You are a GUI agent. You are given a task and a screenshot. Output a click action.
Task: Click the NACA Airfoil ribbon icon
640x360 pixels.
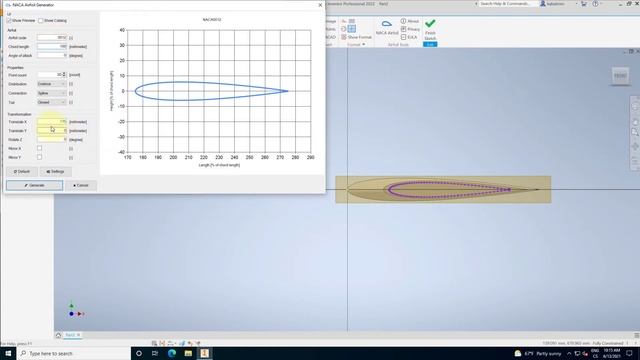pyautogui.click(x=387, y=27)
